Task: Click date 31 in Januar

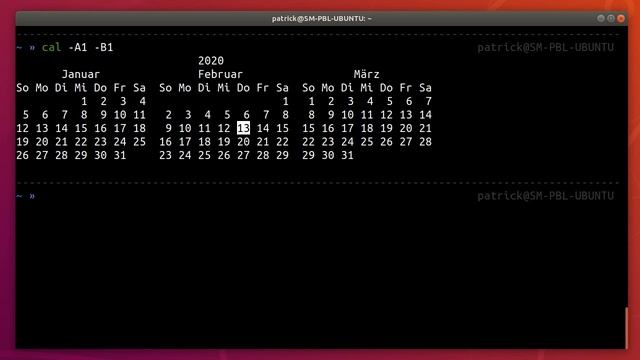Action: 120,155
